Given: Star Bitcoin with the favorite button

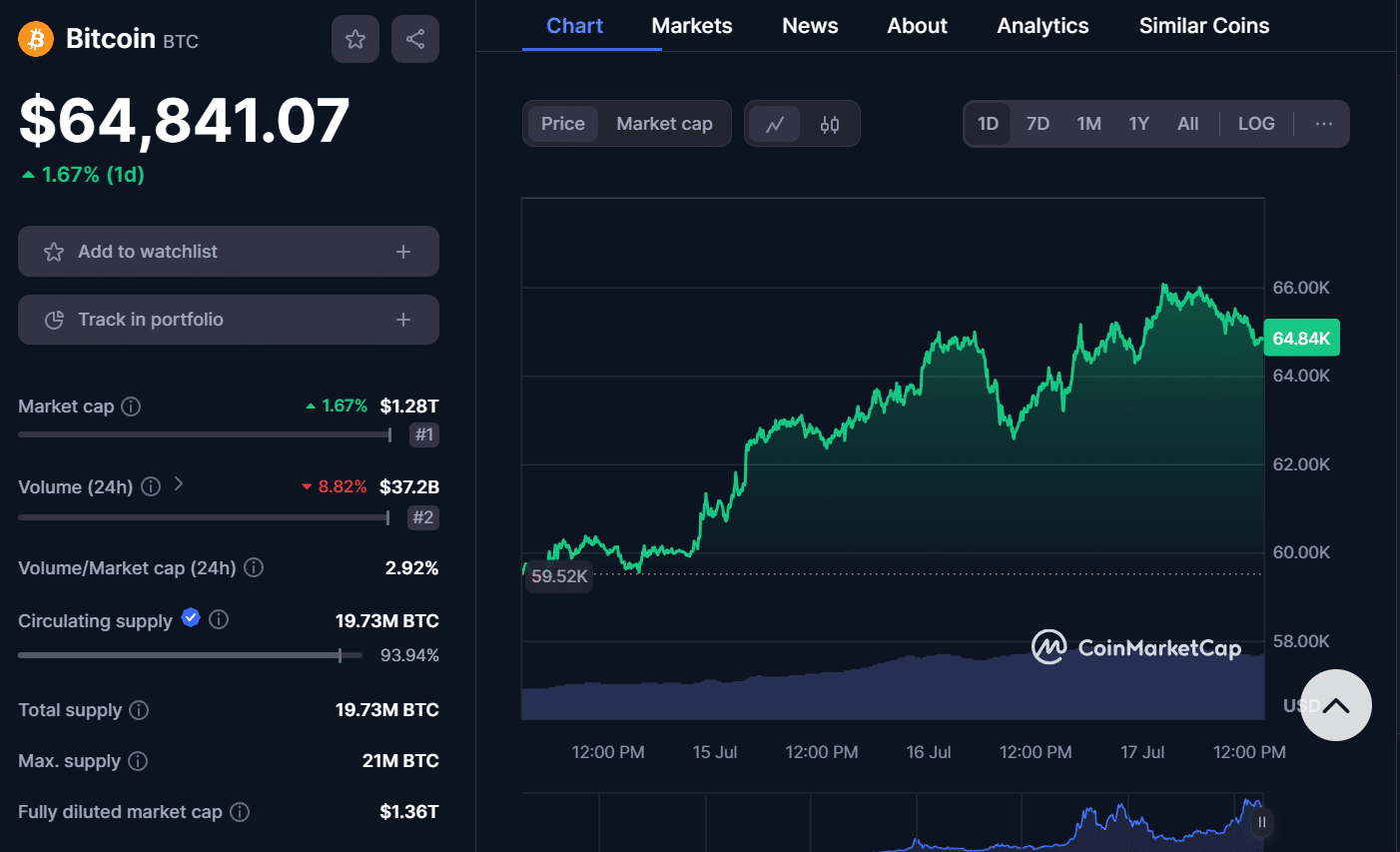Looking at the screenshot, I should 354,39.
